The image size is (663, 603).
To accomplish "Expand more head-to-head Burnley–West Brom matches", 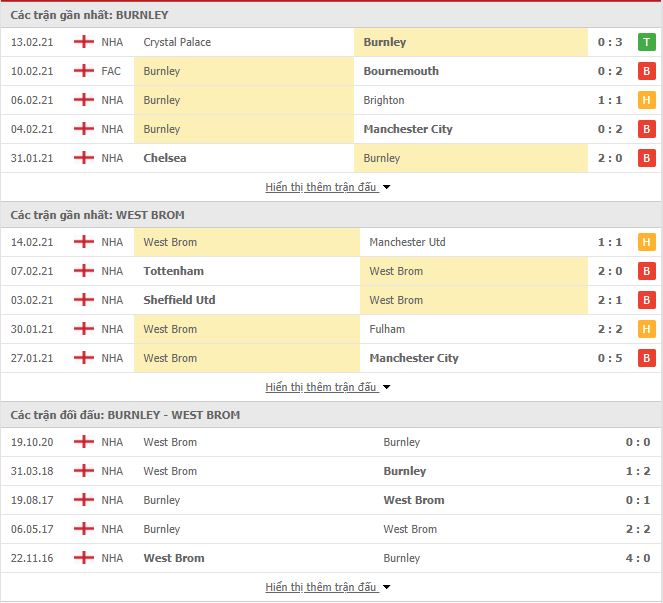I will (x=328, y=587).
